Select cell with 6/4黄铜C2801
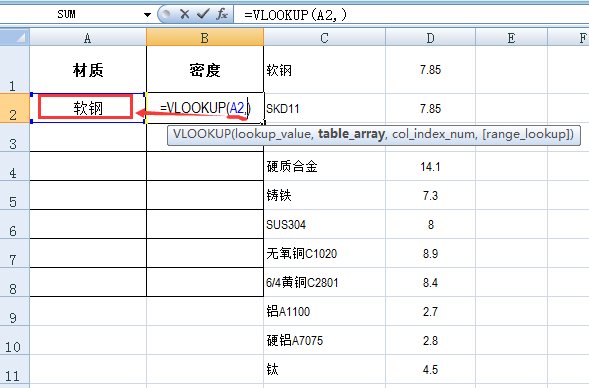589x388 pixels. 325,282
